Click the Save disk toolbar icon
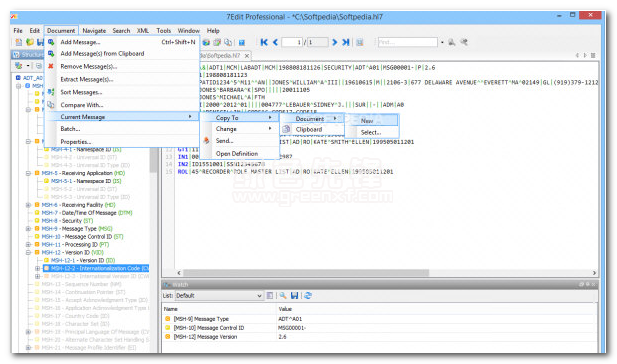The height and width of the screenshot is (364, 617). [40, 42]
